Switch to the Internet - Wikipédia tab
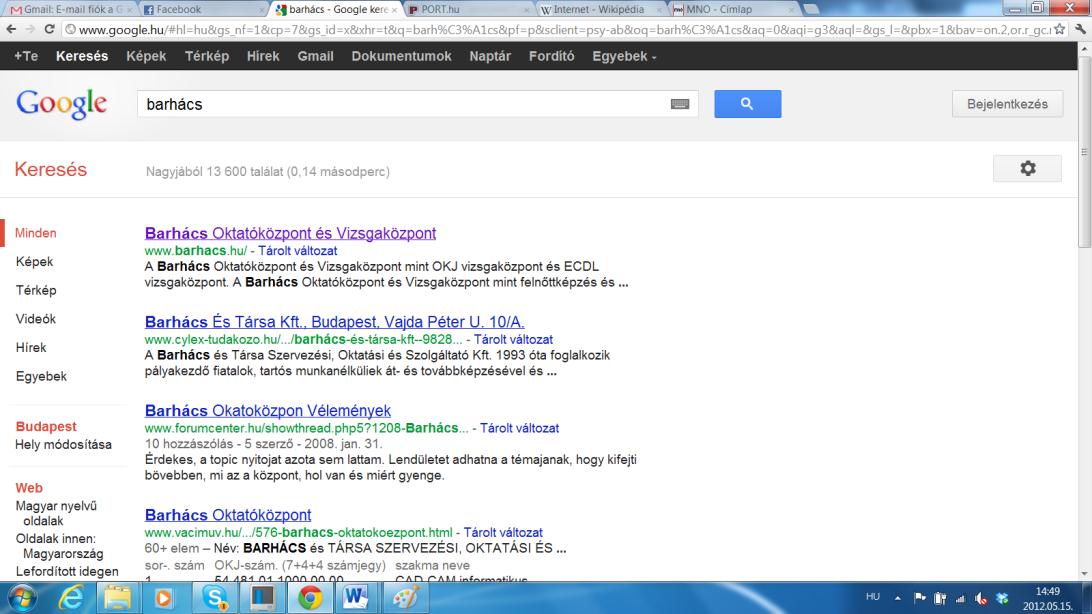 pos(600,9)
